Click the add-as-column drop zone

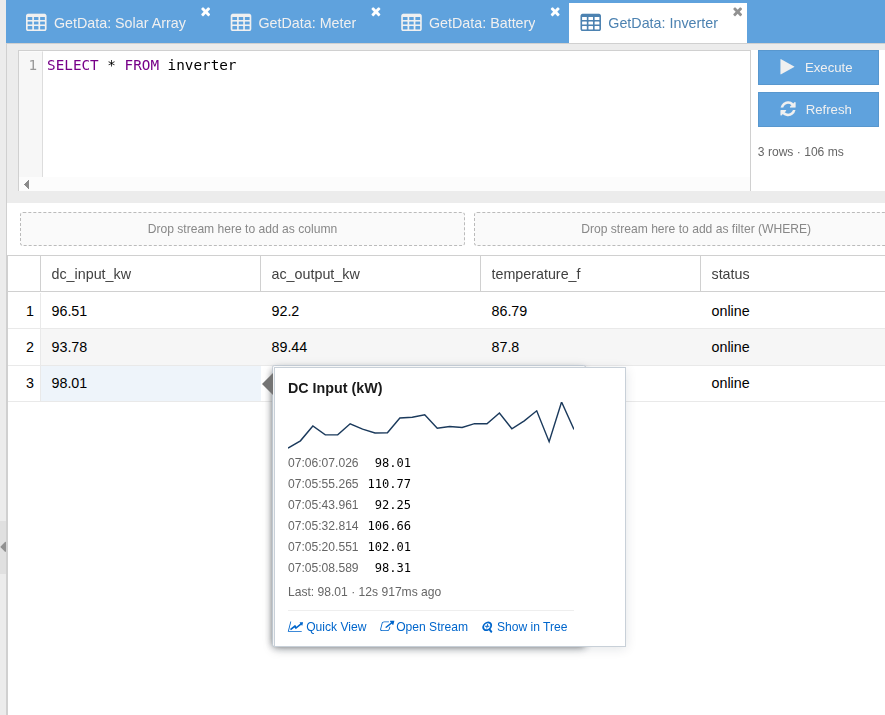(242, 229)
